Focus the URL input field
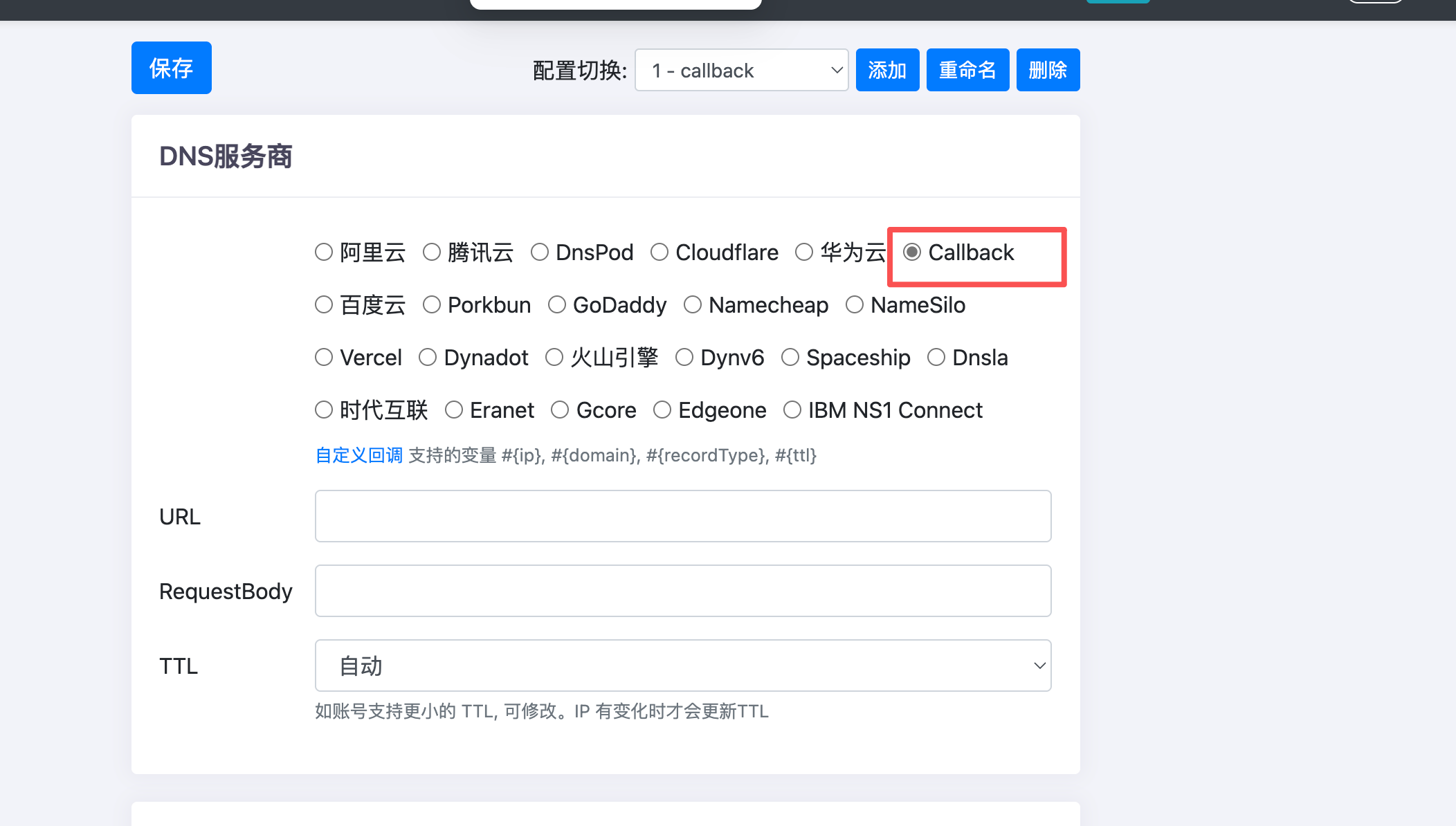The height and width of the screenshot is (826, 1456). coord(682,516)
